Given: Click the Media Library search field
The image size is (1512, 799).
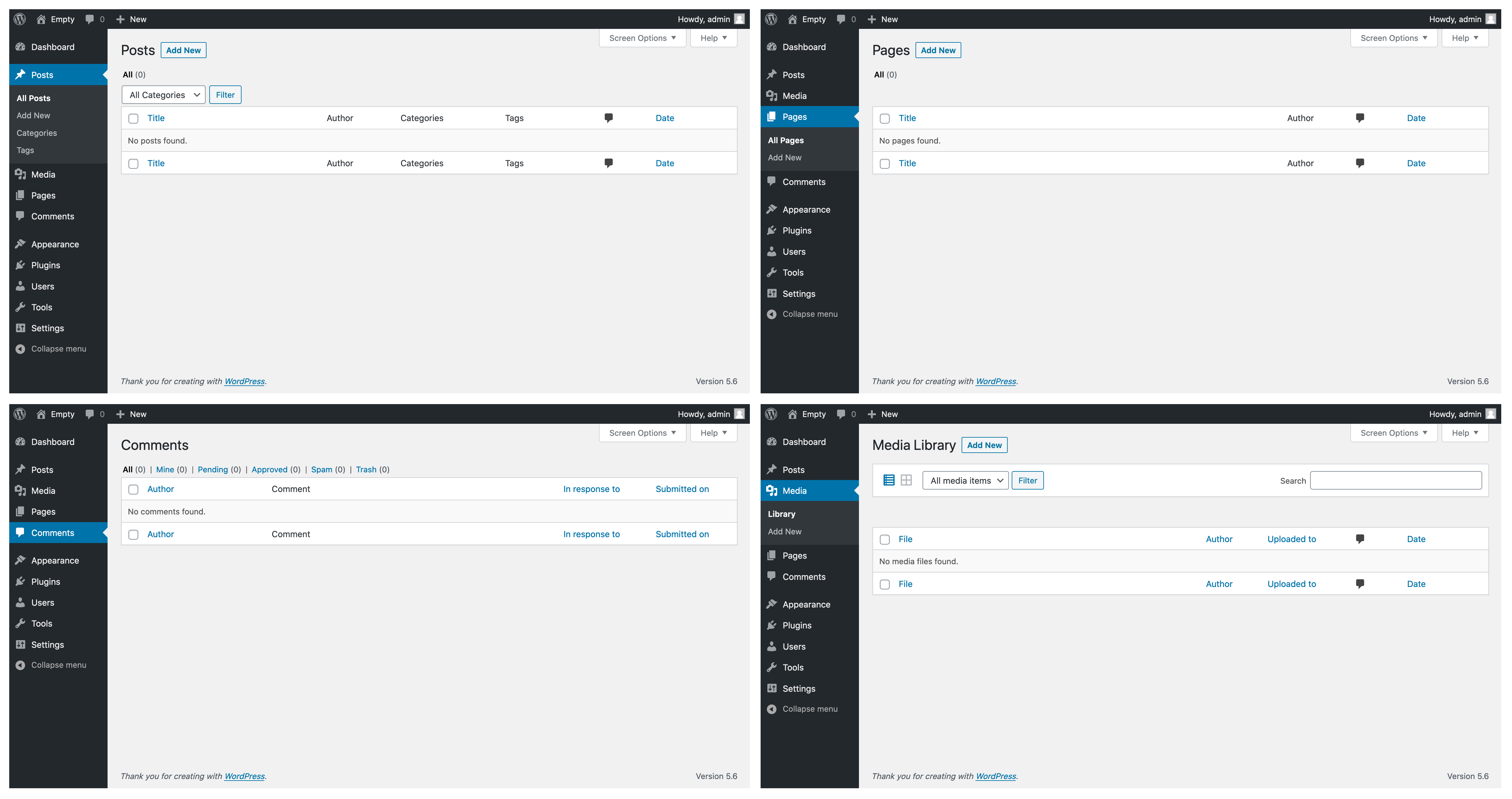Looking at the screenshot, I should coord(1396,480).
